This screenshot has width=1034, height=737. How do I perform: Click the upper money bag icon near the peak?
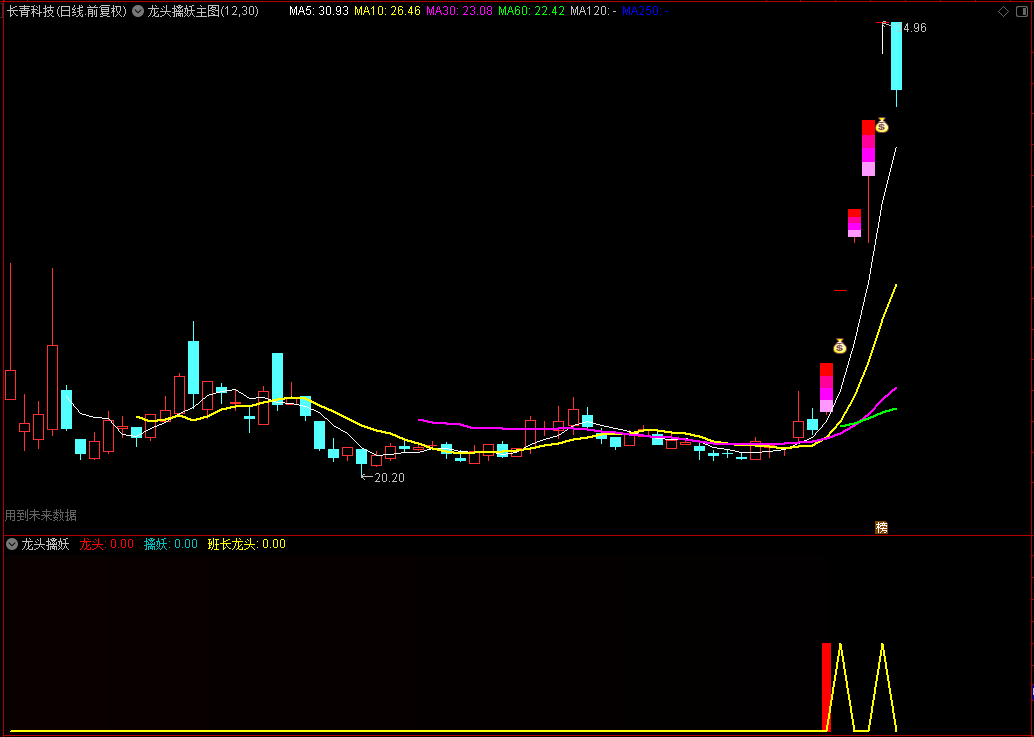pos(882,125)
